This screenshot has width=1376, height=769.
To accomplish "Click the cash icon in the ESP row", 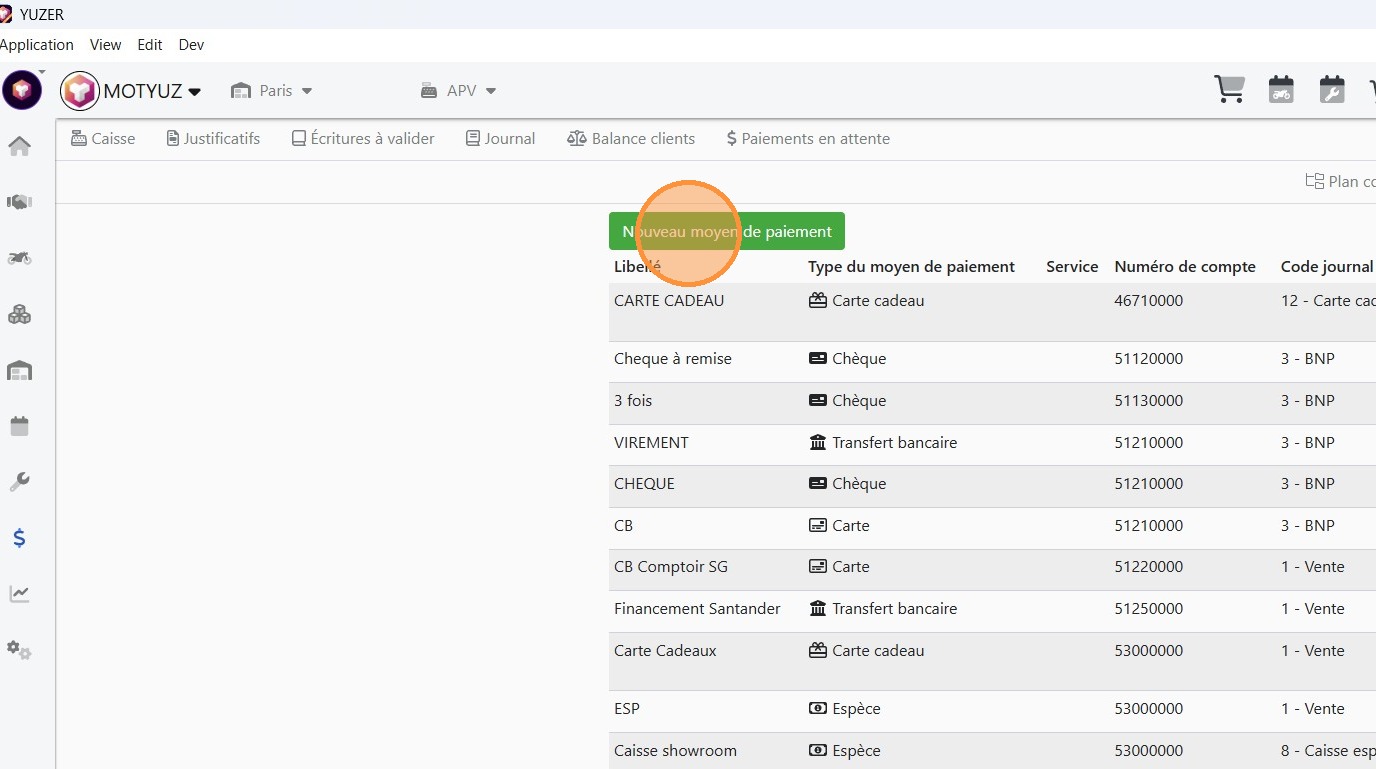I will pos(818,709).
